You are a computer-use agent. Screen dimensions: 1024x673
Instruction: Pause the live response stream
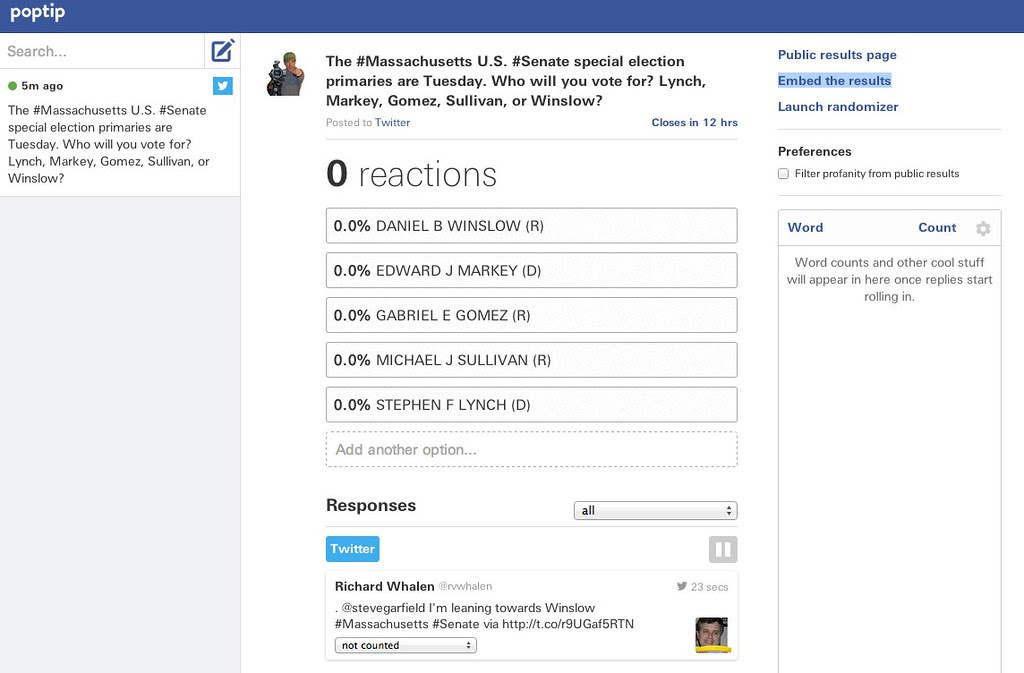pos(723,549)
